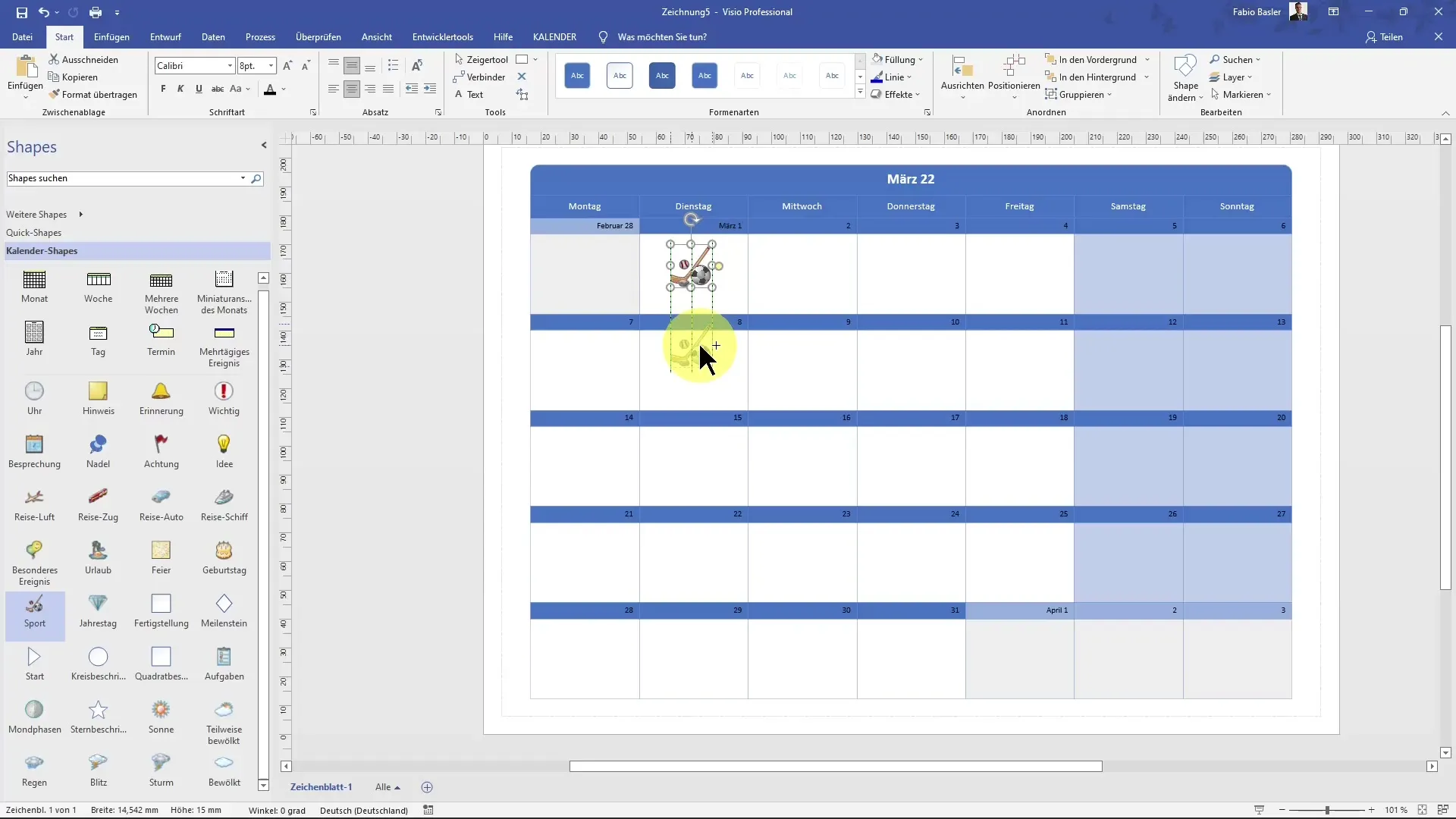This screenshot has width=1456, height=819.
Task: Open the Einfügen ribbon tab
Action: 111,37
